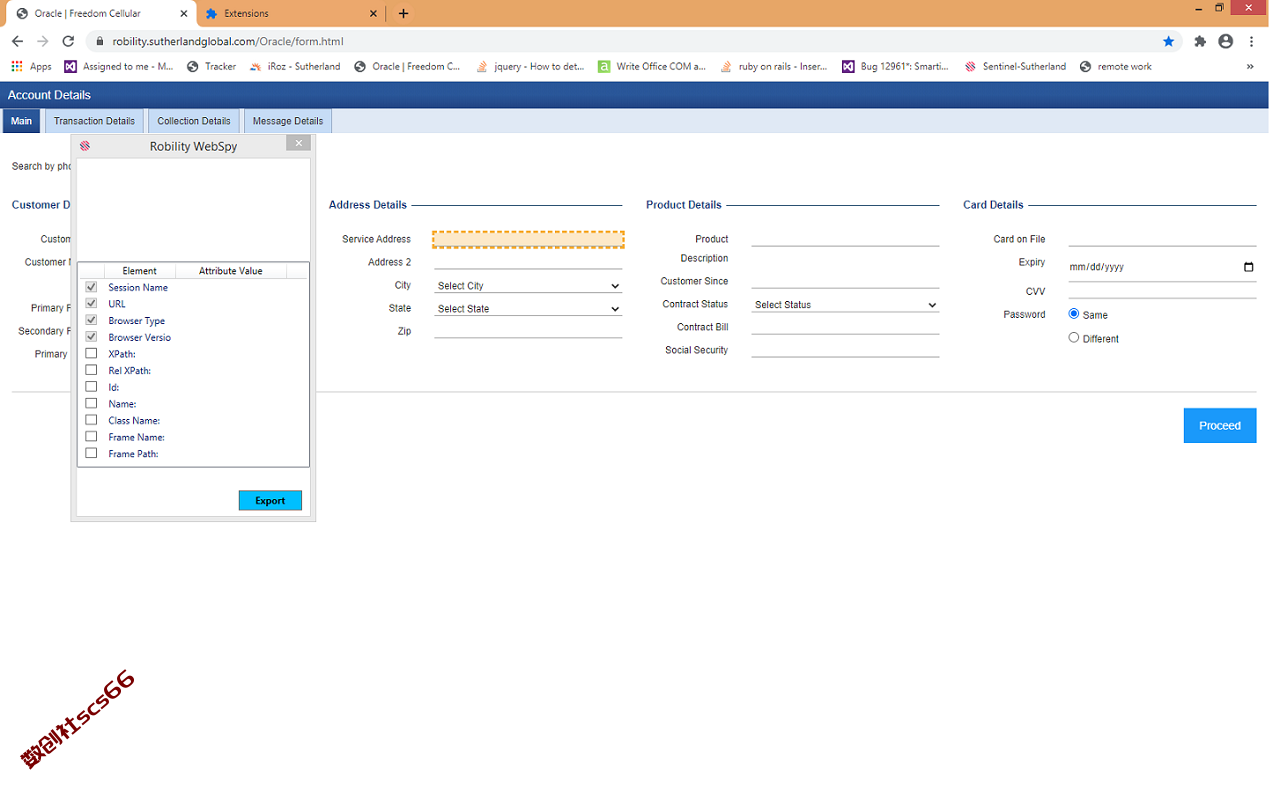
Task: Click the Export button
Action: tap(270, 500)
